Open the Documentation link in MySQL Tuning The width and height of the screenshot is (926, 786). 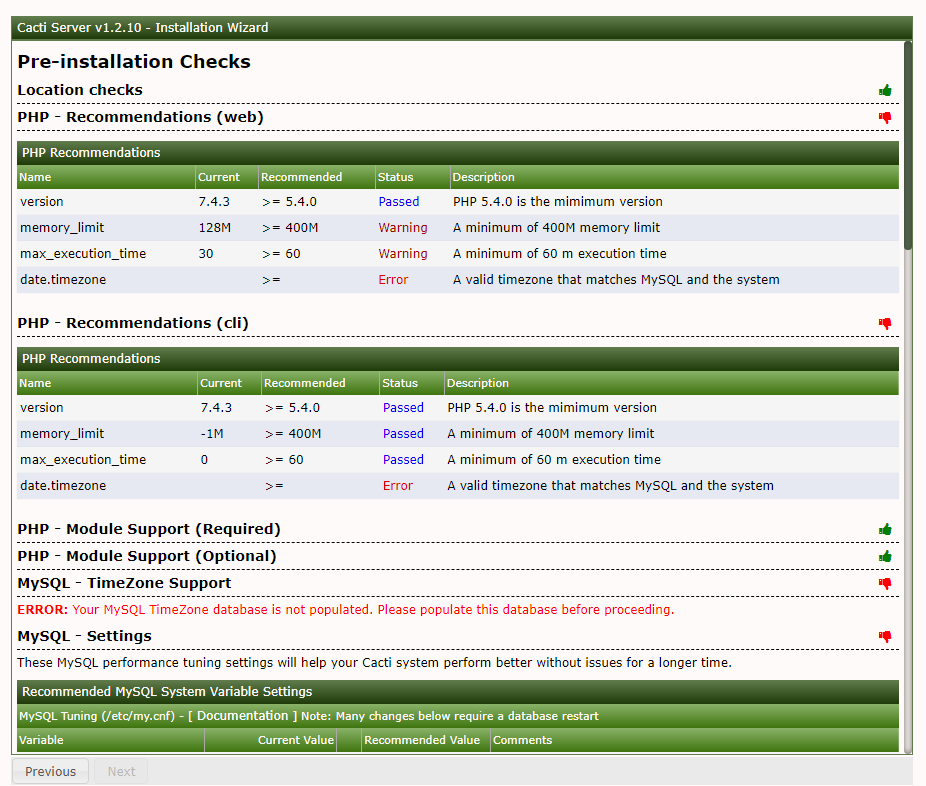point(242,716)
